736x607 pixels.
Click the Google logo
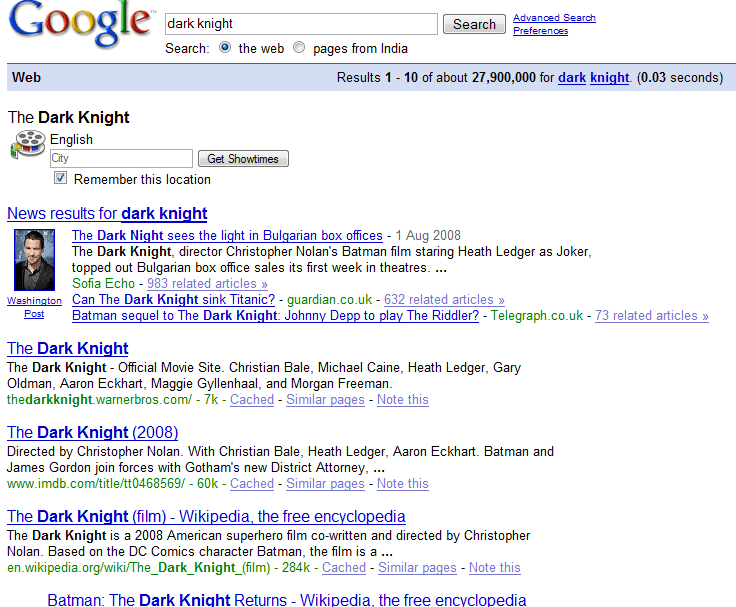81,23
